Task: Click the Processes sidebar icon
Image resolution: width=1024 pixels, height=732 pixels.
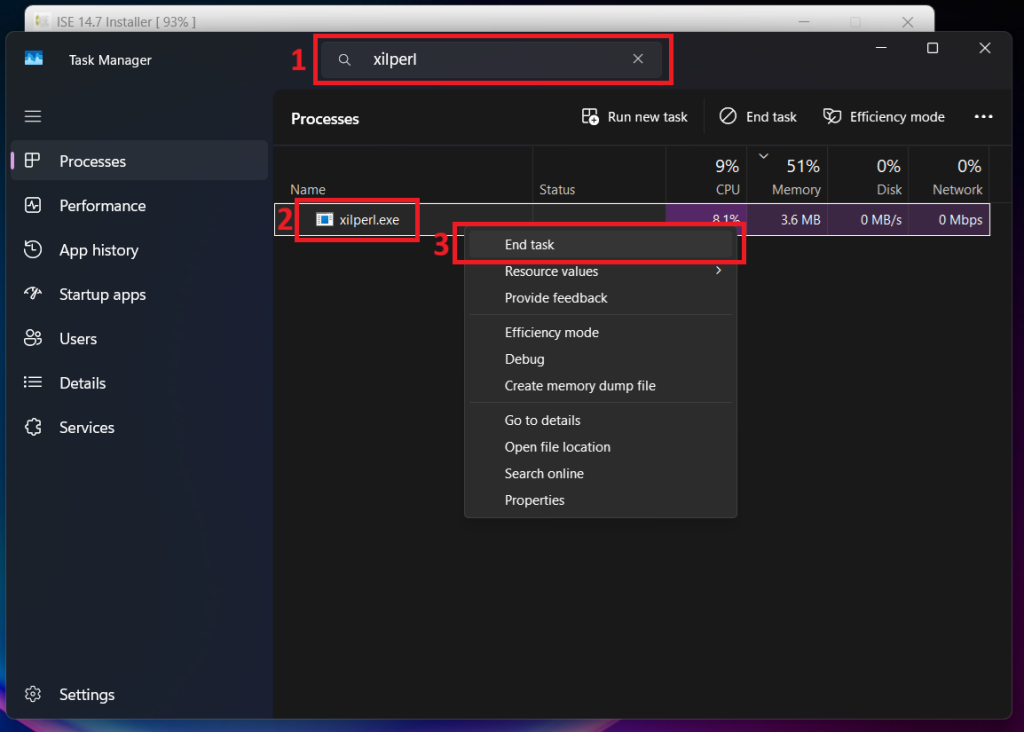Action: [x=33, y=161]
